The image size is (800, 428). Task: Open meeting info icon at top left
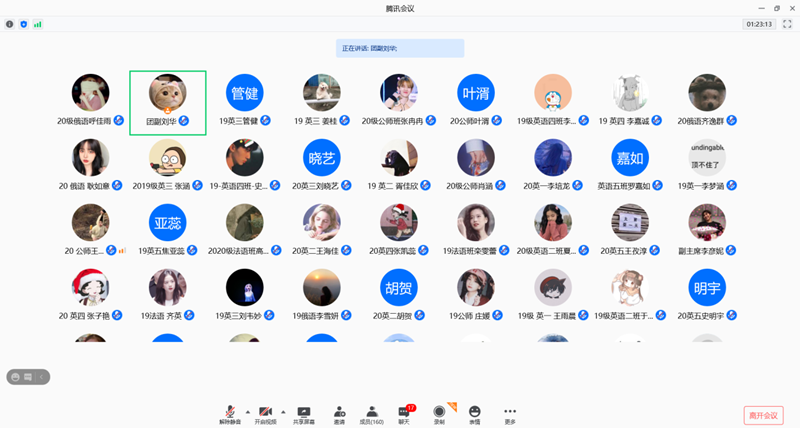(x=10, y=24)
